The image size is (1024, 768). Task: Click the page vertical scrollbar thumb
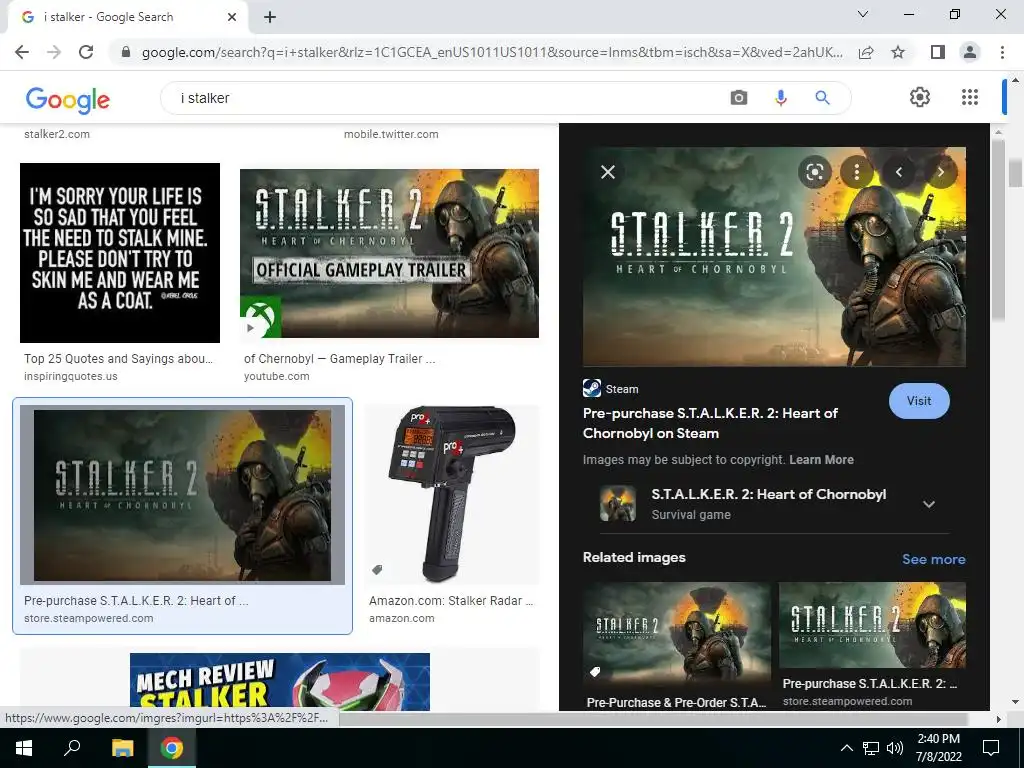point(1015,172)
